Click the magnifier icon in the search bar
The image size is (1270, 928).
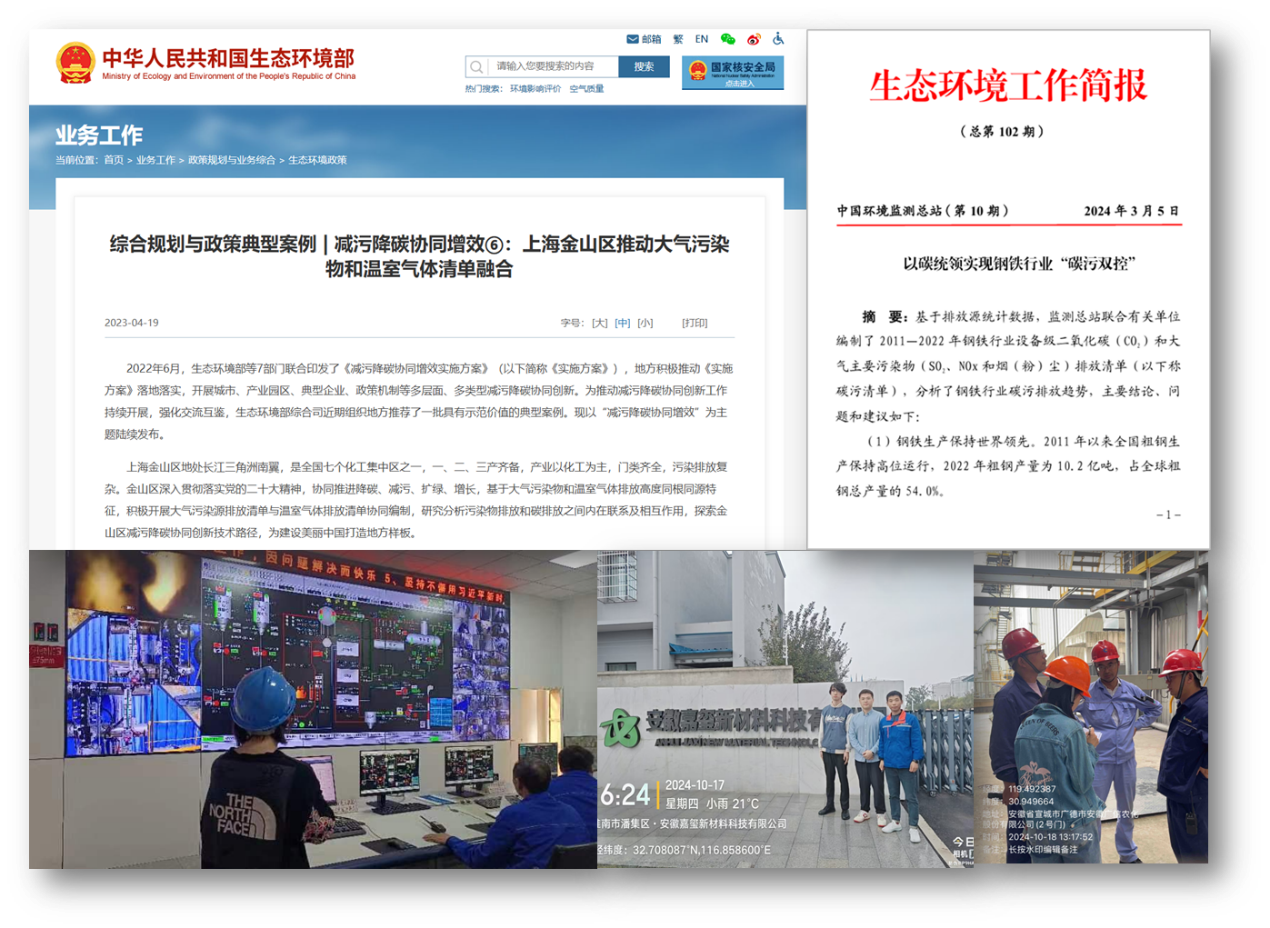tap(476, 66)
